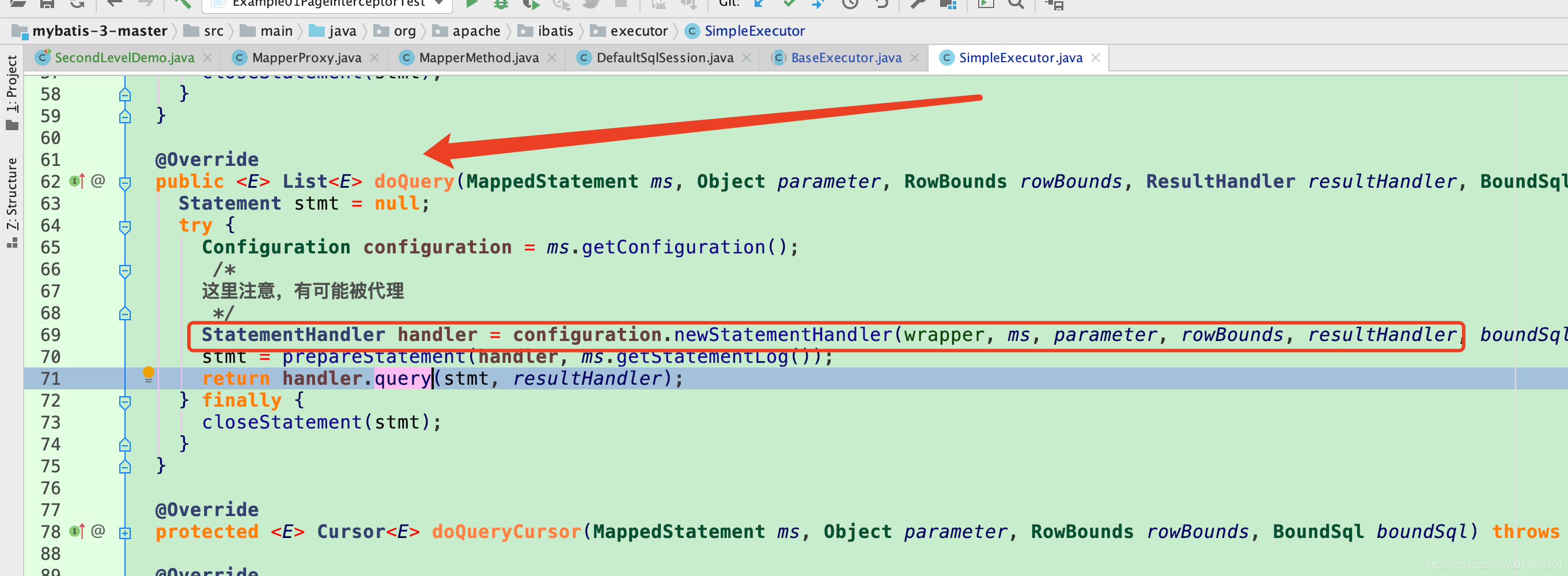Click the @ annotation gutter icon on line 78

point(98,531)
